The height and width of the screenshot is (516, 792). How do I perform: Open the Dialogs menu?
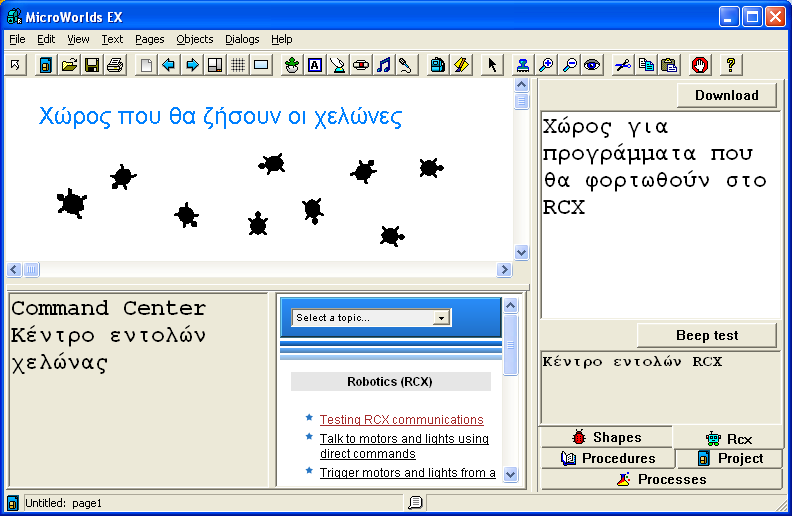click(242, 39)
